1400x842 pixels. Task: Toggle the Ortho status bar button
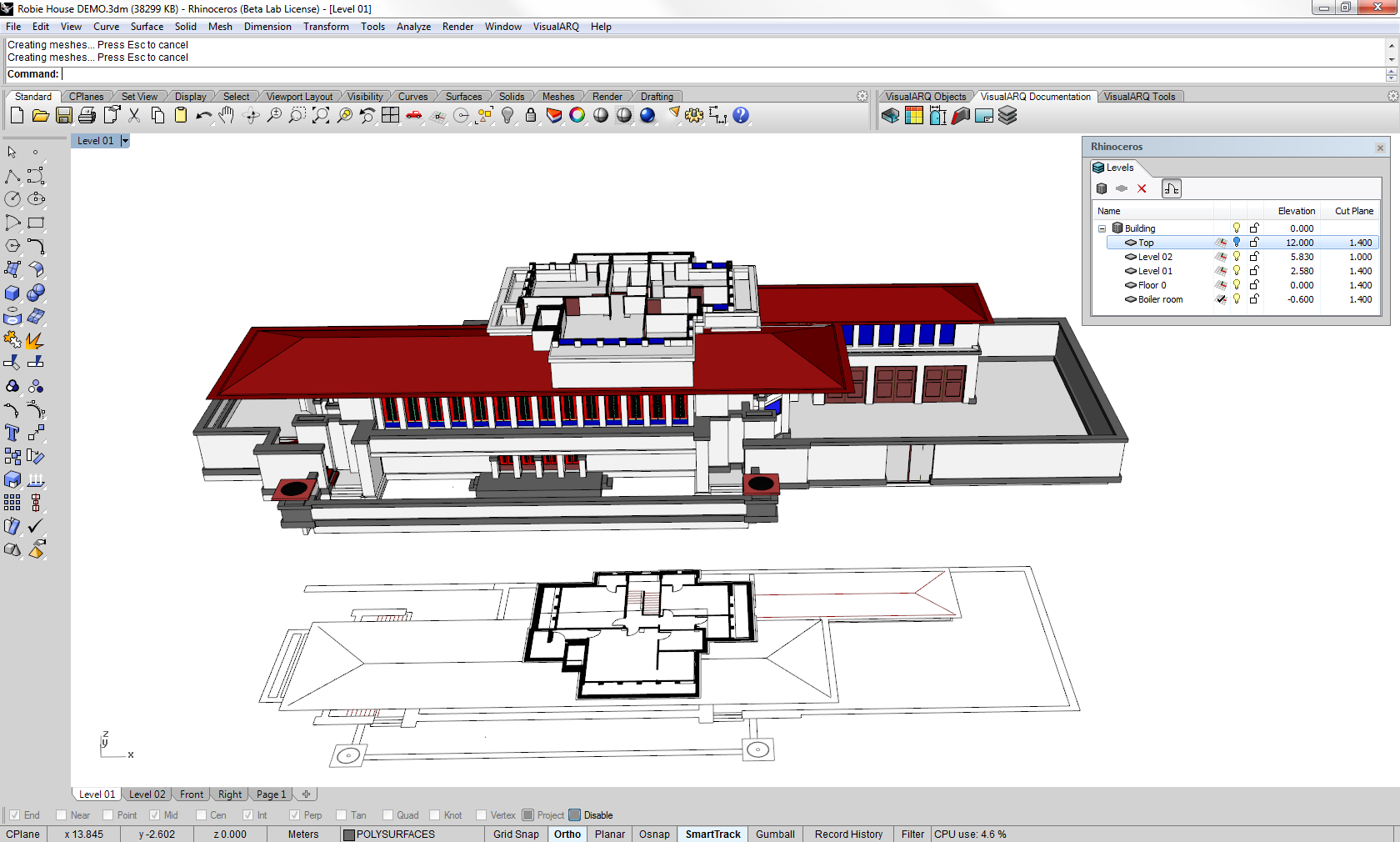[x=567, y=834]
